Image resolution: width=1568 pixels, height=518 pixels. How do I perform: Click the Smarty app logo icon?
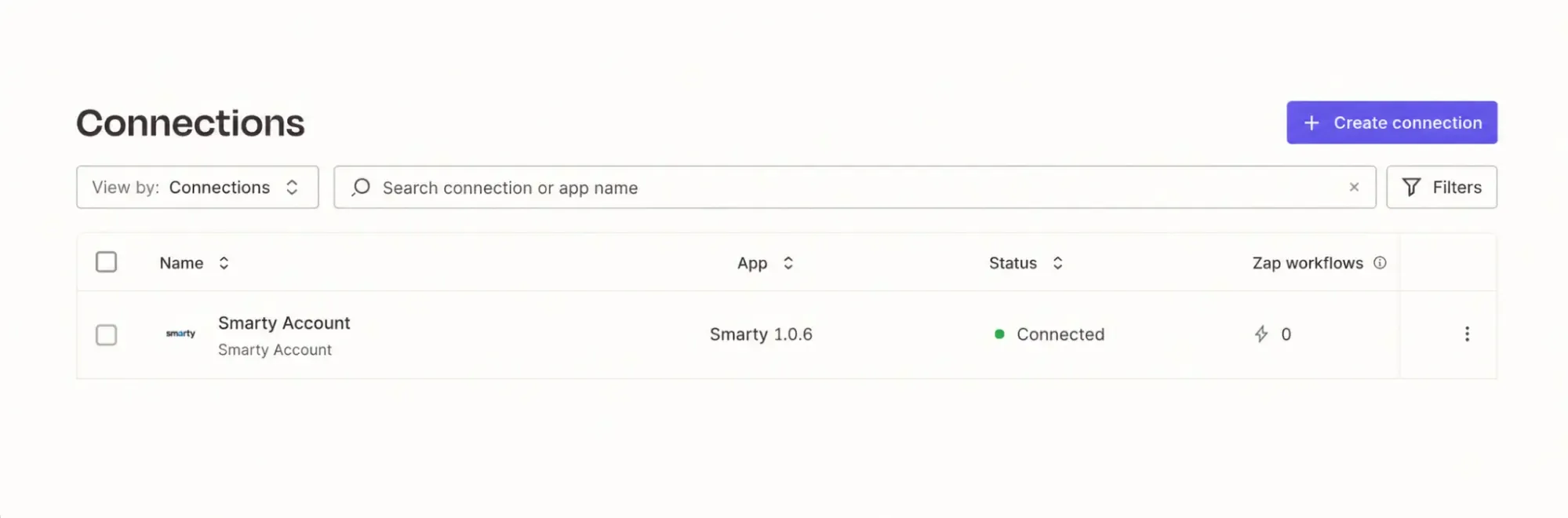tap(180, 334)
